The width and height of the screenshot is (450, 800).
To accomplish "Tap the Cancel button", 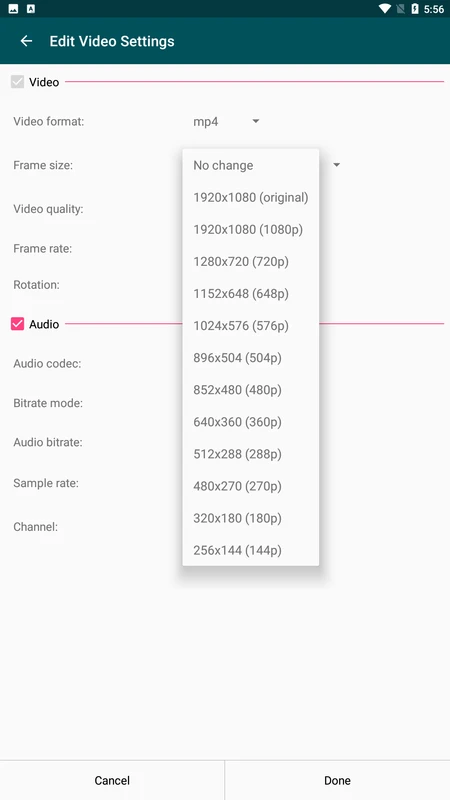I will point(112,780).
